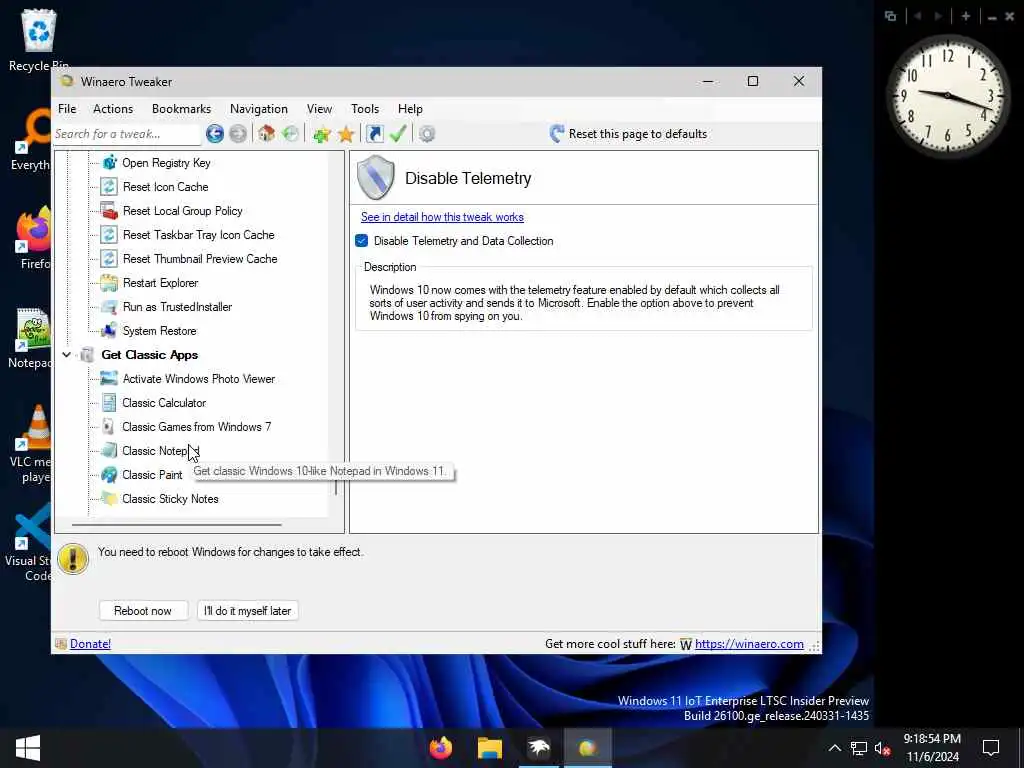Open settings via the grey gear icon
The width and height of the screenshot is (1024, 768).
[426, 134]
